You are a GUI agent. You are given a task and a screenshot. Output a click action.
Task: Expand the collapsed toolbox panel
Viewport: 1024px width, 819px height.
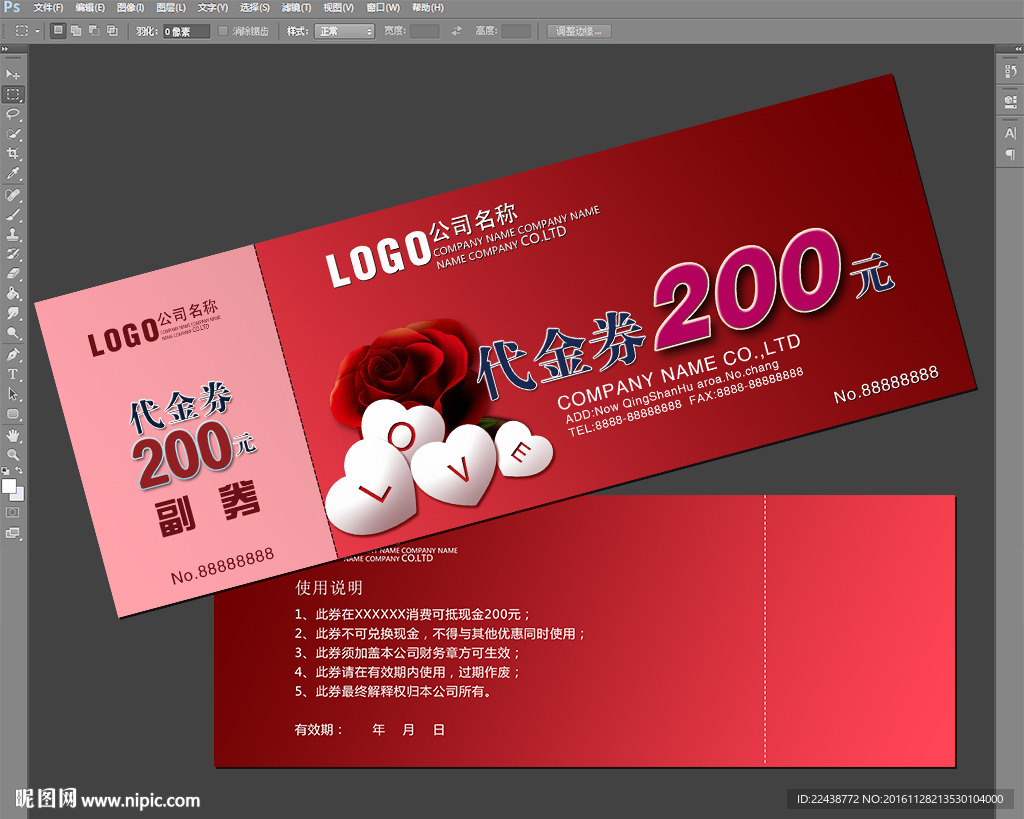[5, 49]
